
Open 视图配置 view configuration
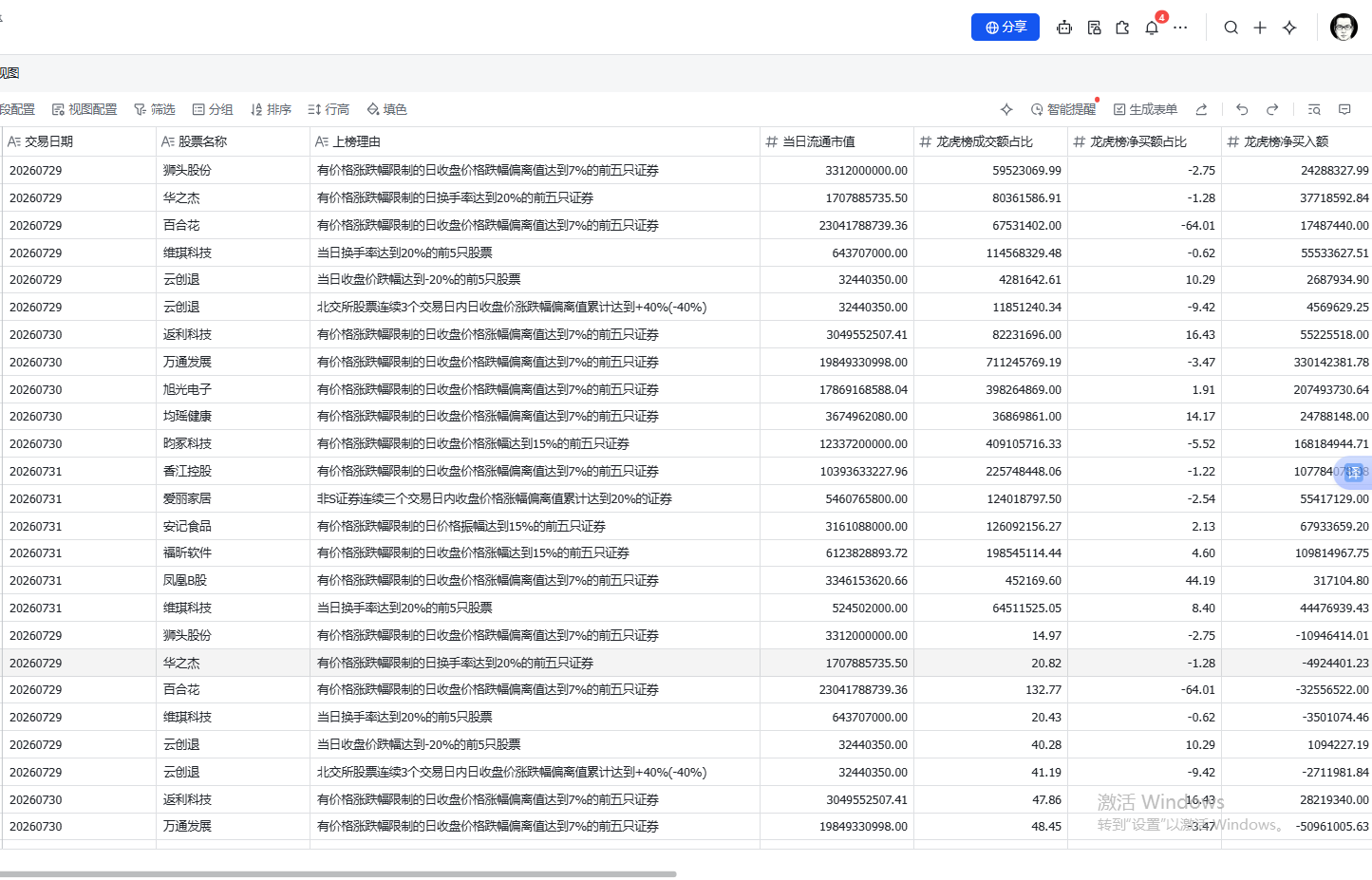[85, 109]
